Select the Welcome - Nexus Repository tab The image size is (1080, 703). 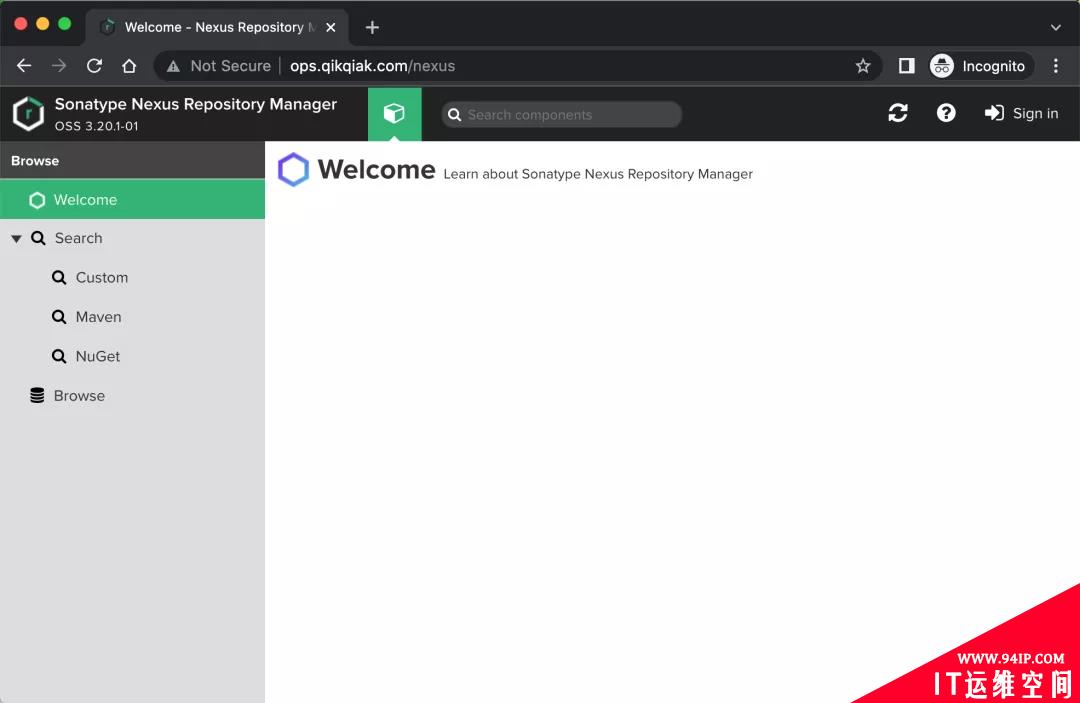[217, 28]
